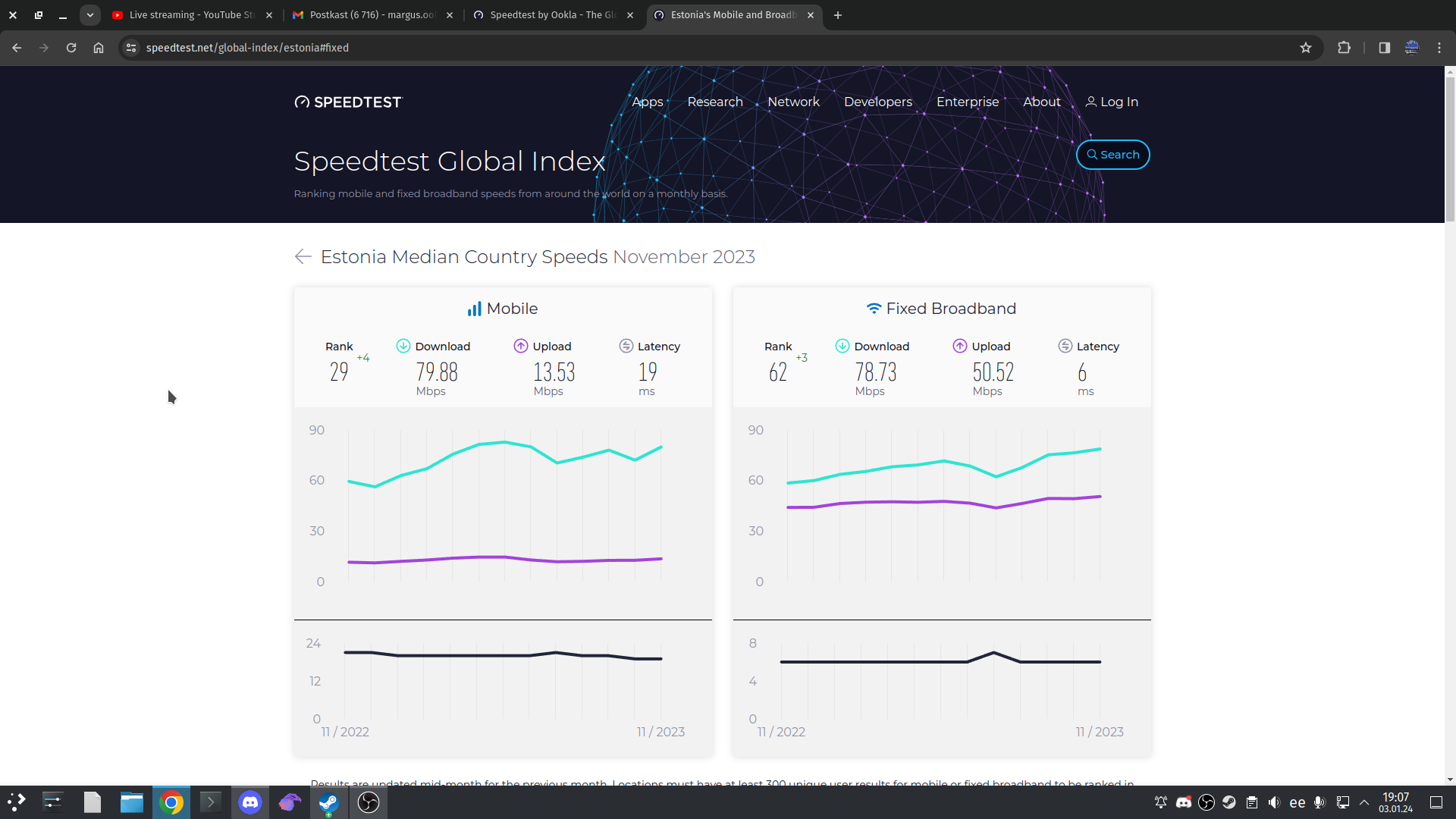Click the Search button
The width and height of the screenshot is (1456, 819).
coord(1112,155)
